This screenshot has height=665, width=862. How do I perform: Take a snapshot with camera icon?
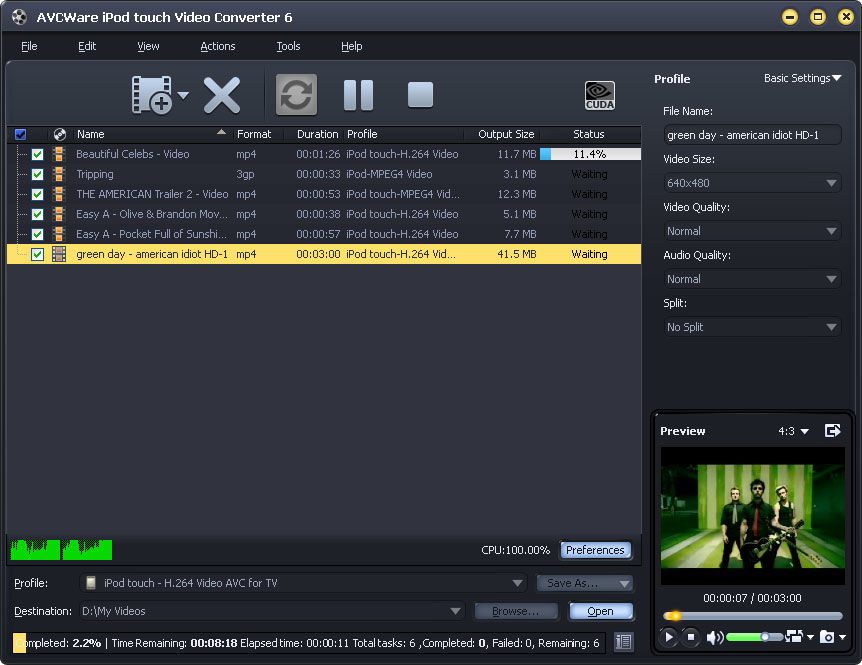[x=827, y=637]
